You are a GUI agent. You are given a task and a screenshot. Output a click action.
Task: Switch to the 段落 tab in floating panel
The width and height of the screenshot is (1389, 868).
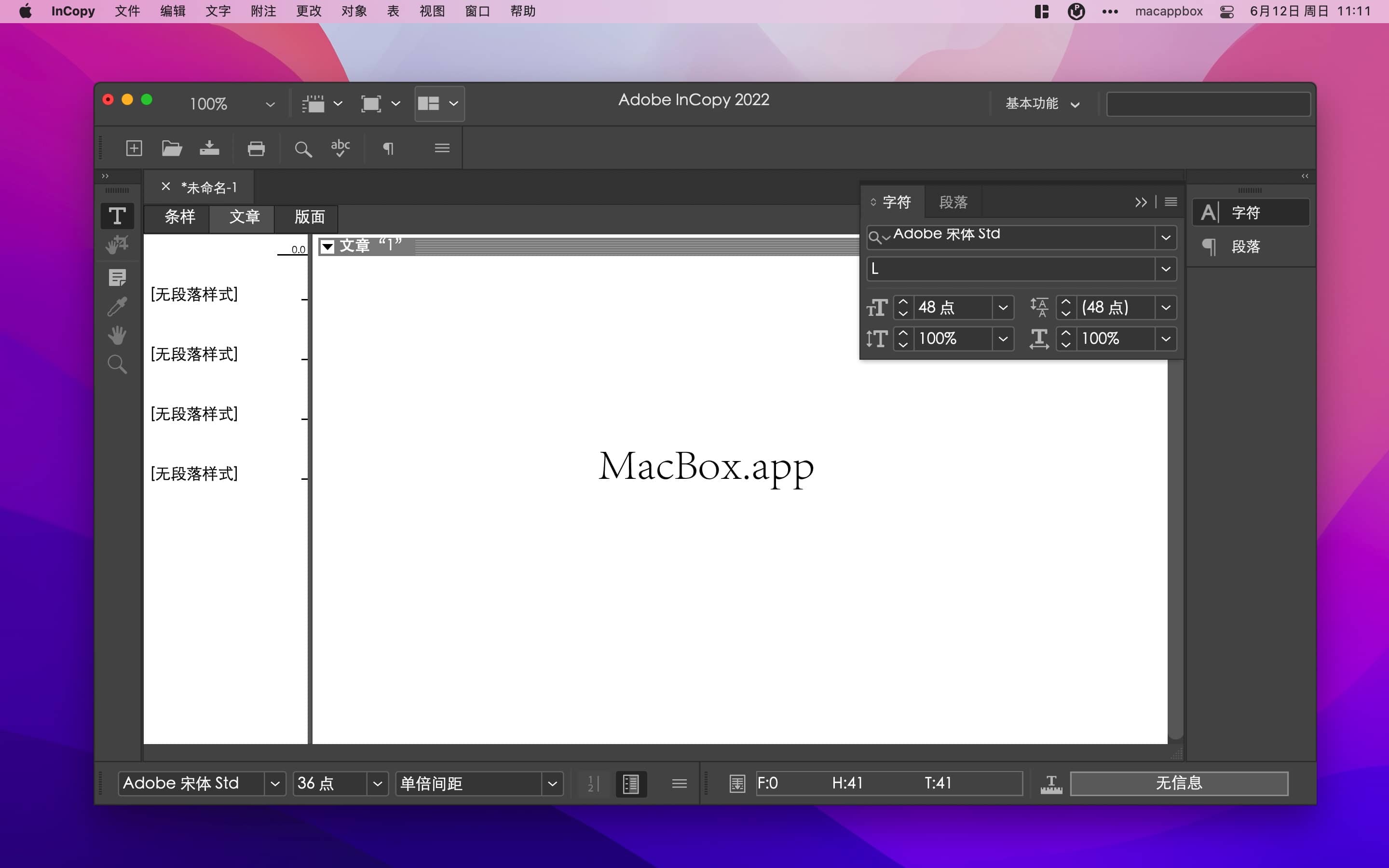coord(953,202)
